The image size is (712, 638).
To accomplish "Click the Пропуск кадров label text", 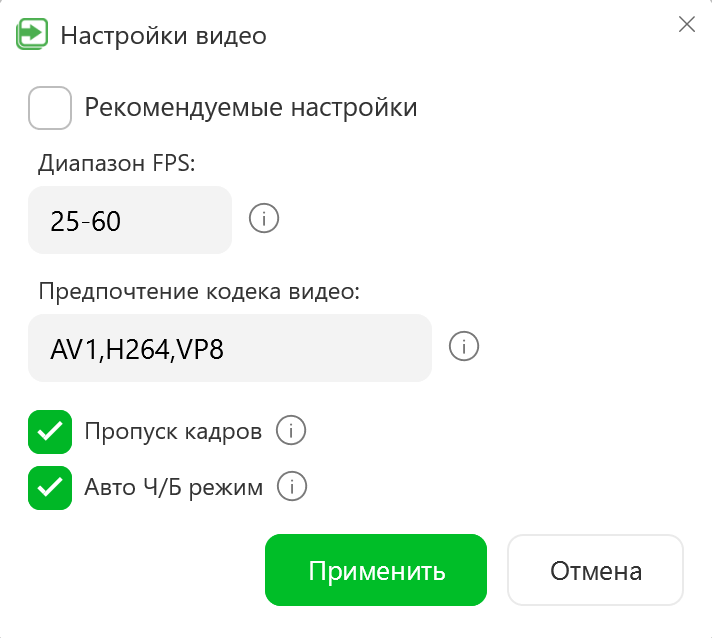I will coord(173,432).
